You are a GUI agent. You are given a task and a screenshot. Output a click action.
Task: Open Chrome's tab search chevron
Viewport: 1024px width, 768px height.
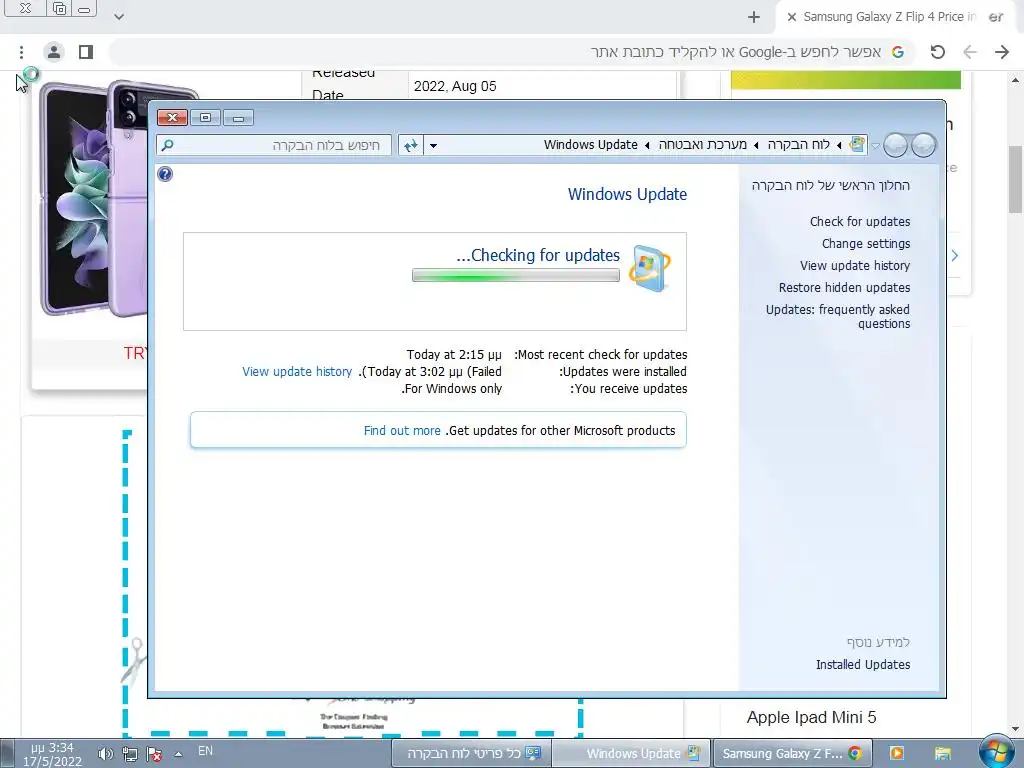click(x=119, y=17)
